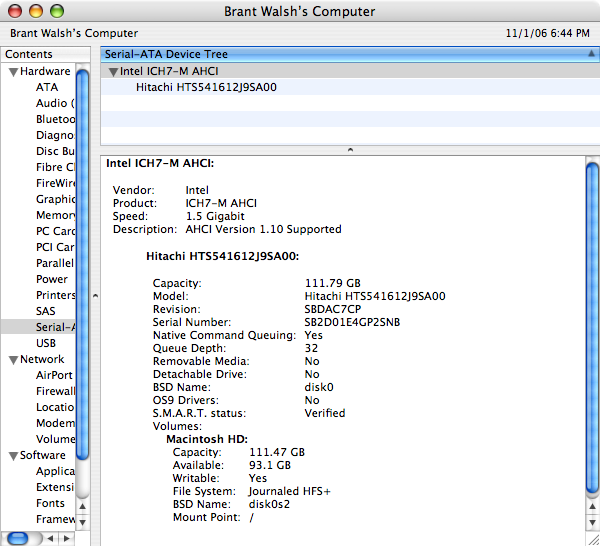Collapse the Hardware section triangle
This screenshot has width=600, height=546.
13,72
